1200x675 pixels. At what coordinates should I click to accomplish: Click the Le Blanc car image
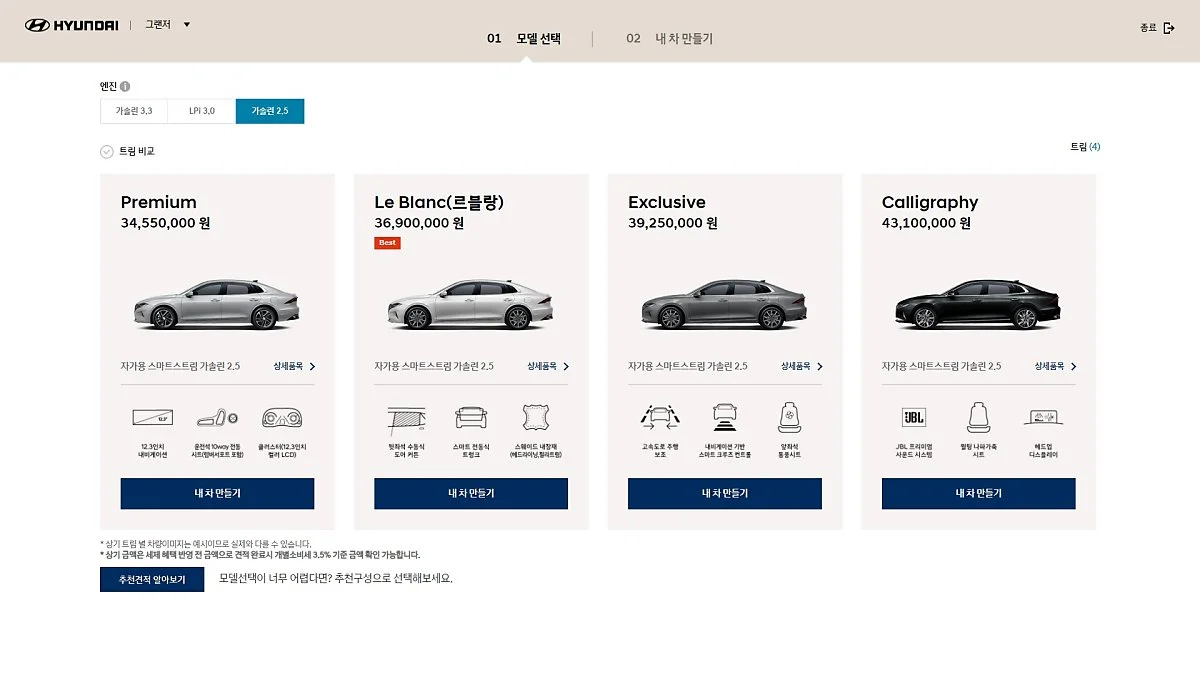point(471,303)
